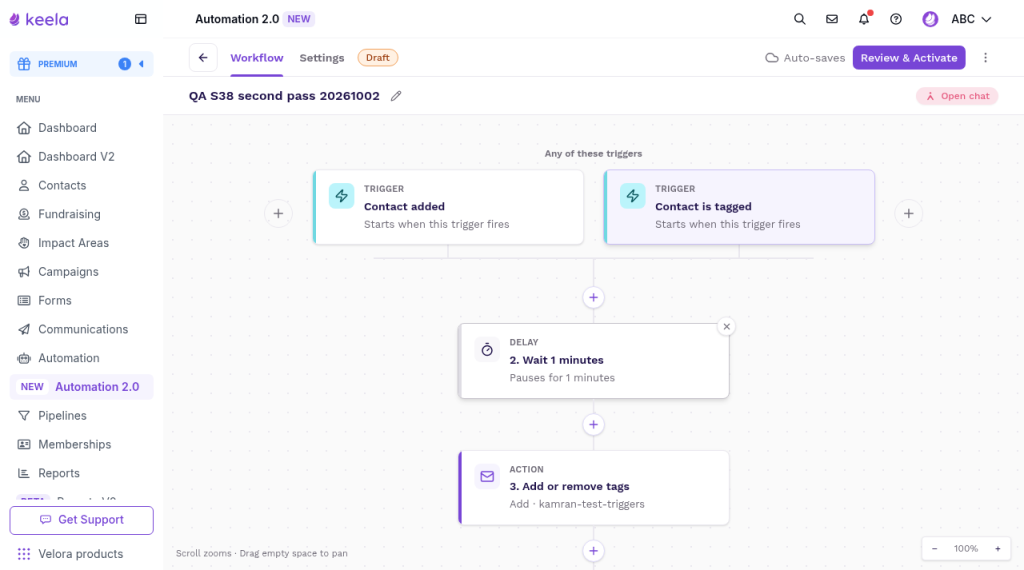Open Campaigns in the menu
The image size is (1024, 570).
[81, 272]
